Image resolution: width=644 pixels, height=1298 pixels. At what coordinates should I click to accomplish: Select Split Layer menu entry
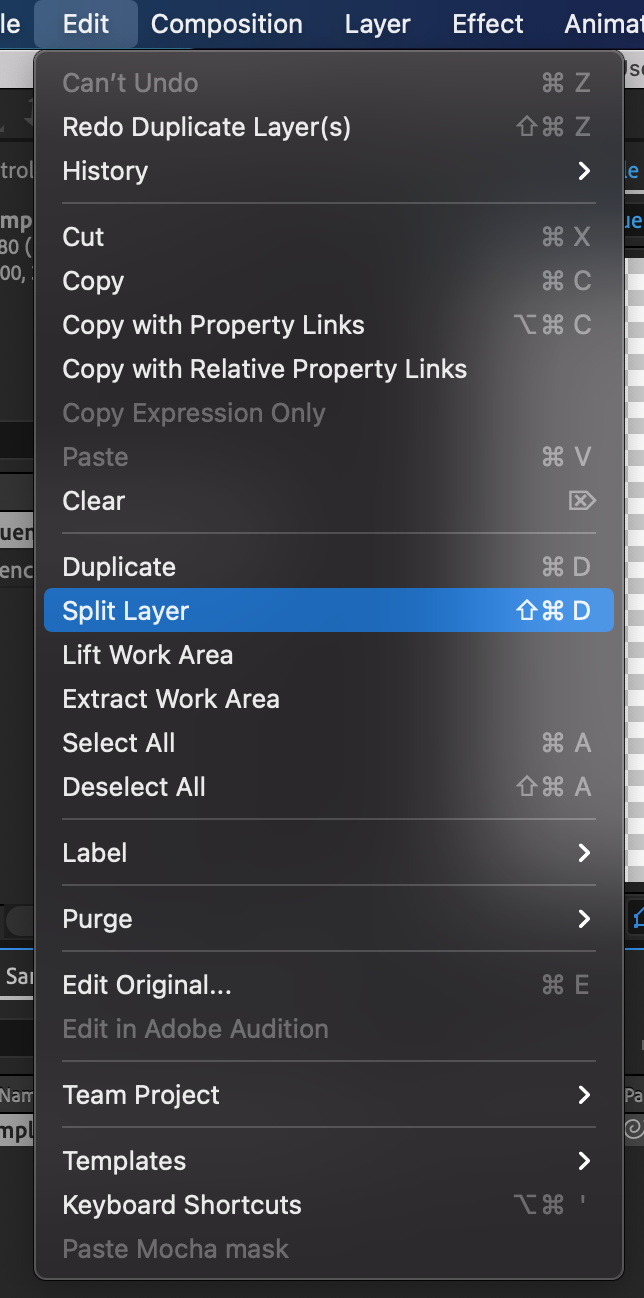[328, 610]
